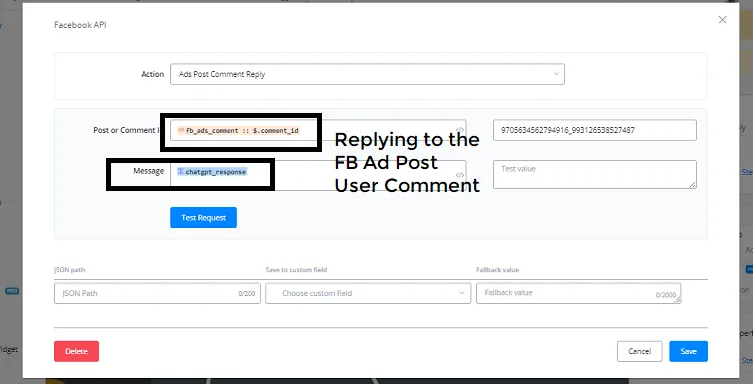Close the Facebook API dialog

coord(722,20)
